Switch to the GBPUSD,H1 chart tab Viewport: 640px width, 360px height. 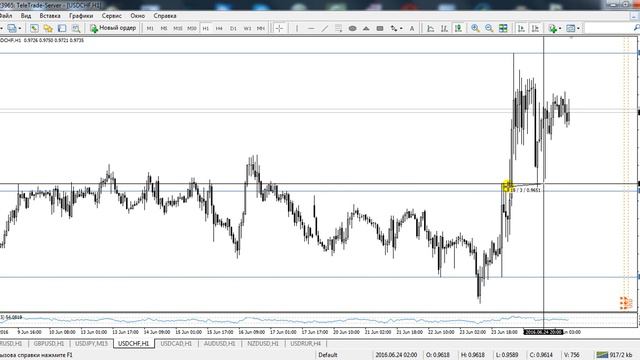click(x=49, y=344)
